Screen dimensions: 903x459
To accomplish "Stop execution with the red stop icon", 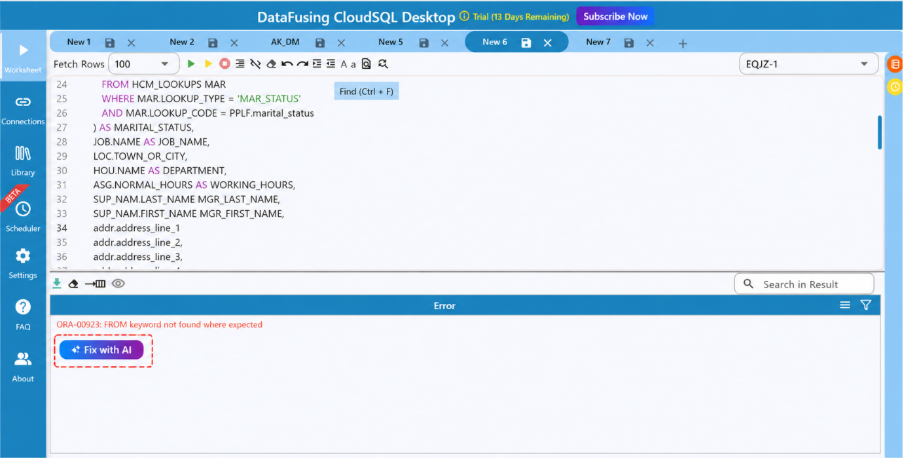I will tap(225, 64).
